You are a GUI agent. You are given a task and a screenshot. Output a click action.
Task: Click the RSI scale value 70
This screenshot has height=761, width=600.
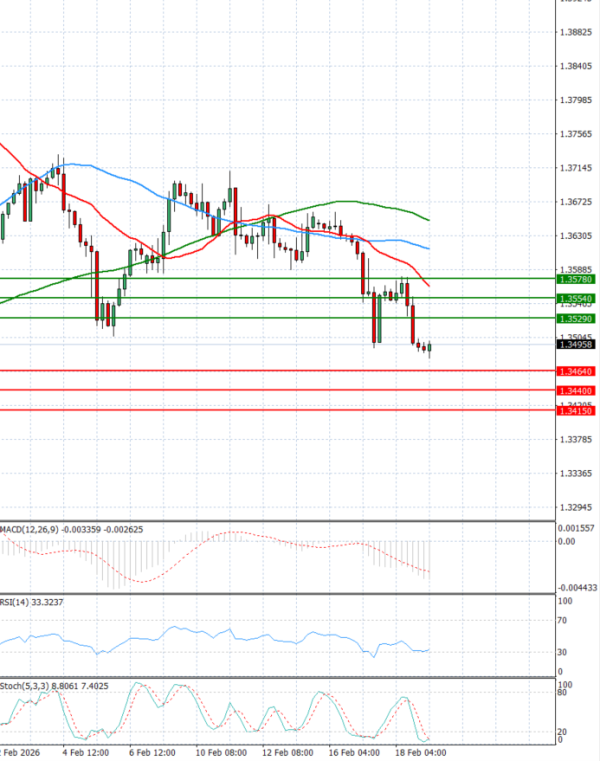pyautogui.click(x=563, y=621)
